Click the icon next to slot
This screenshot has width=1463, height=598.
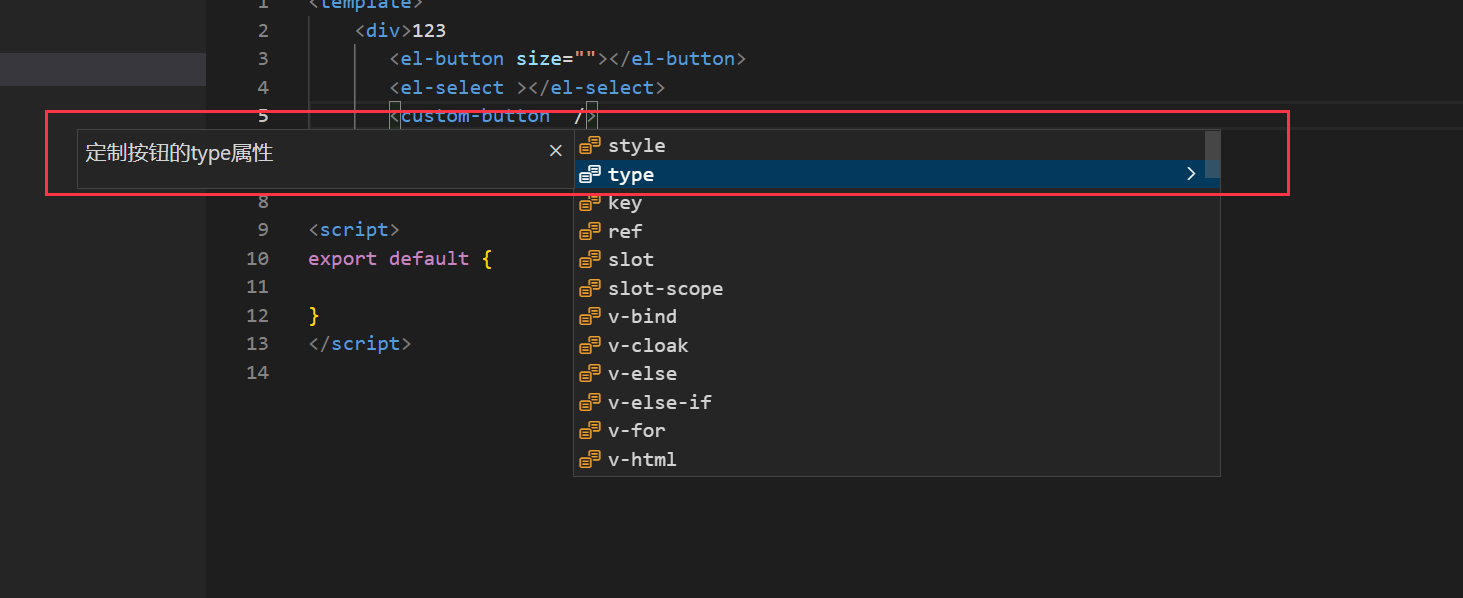(x=590, y=259)
